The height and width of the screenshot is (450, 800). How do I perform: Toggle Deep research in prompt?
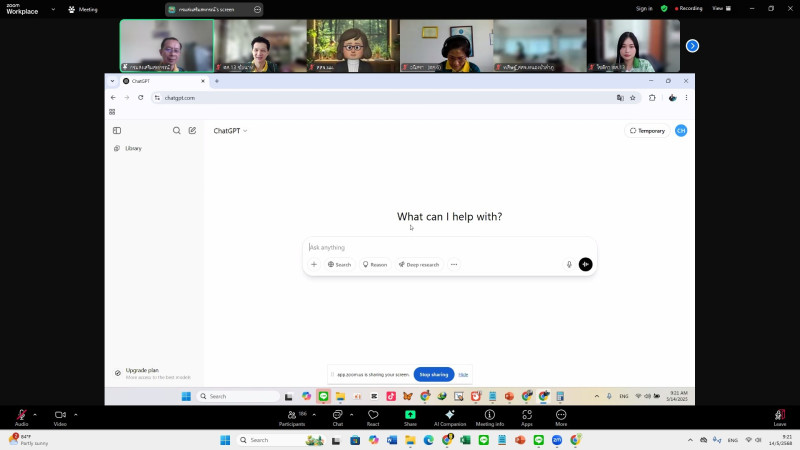tap(419, 264)
